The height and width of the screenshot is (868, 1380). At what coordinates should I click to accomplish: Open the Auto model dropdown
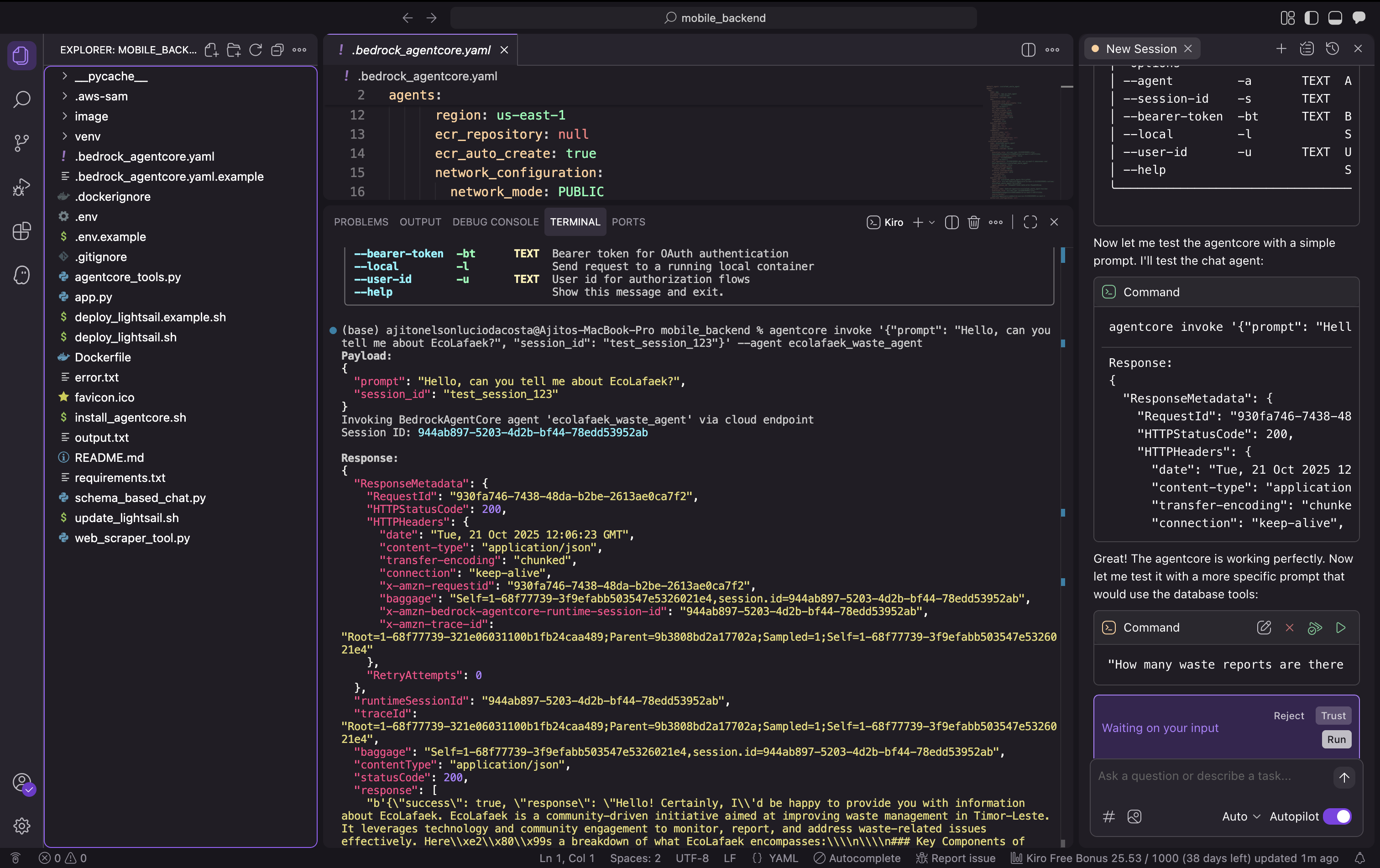[x=1240, y=816]
